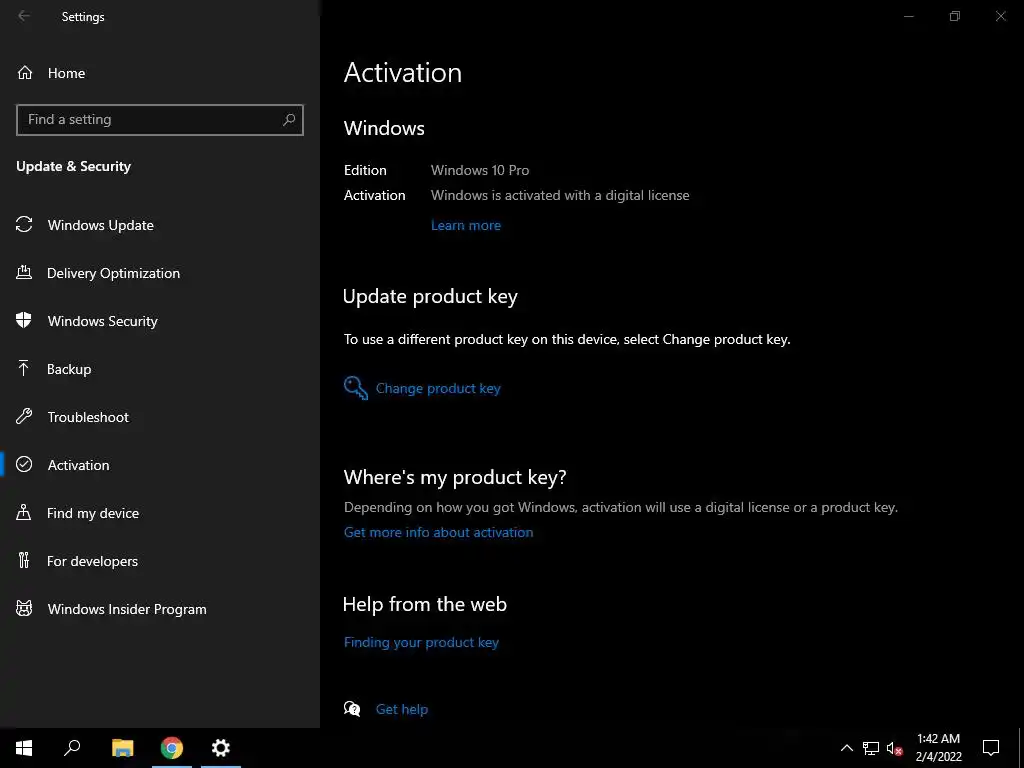Click the Activation checkmark circle icon

24,464
